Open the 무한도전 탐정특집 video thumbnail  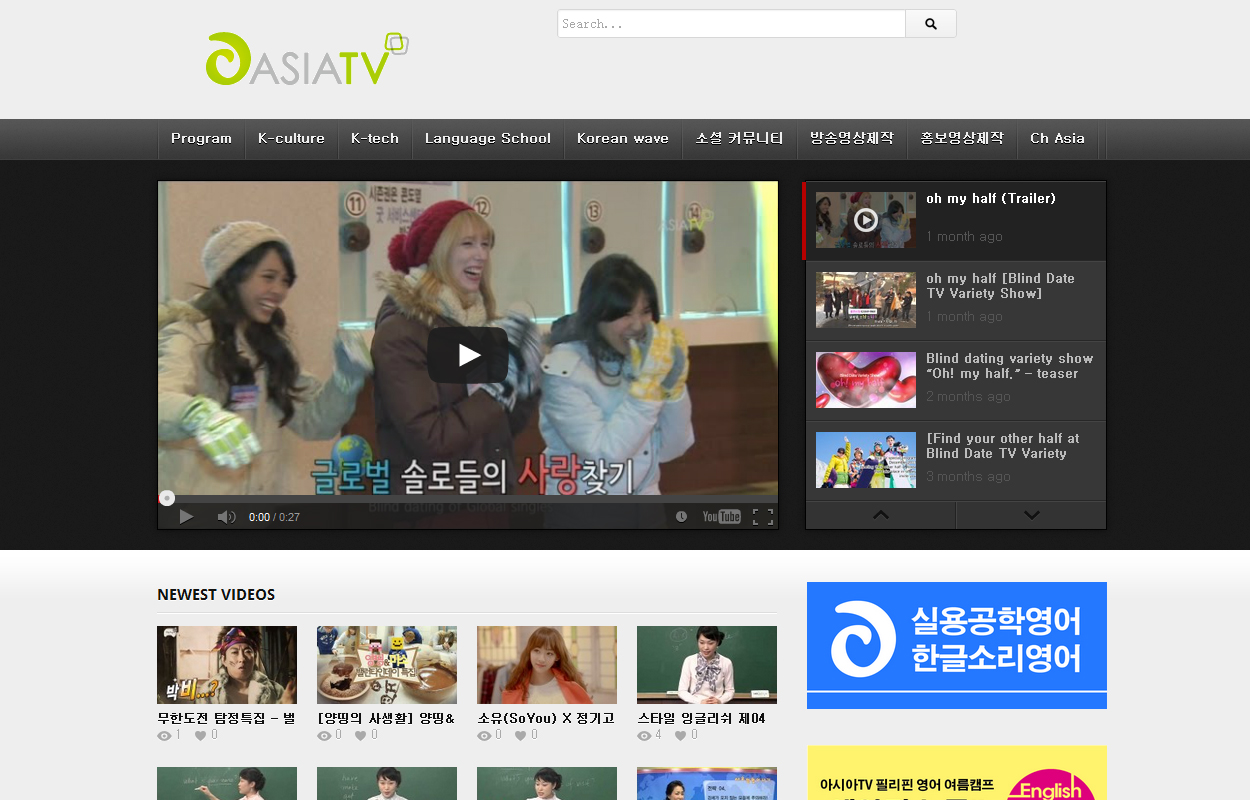[x=227, y=665]
